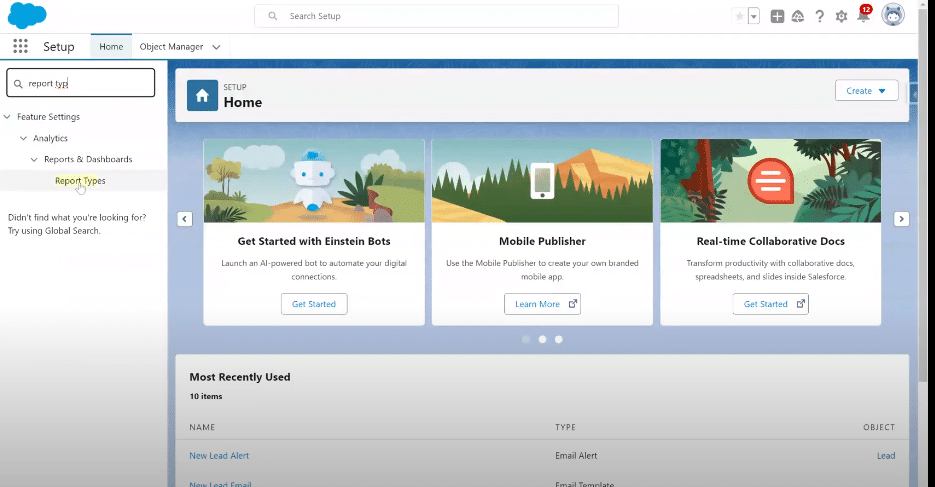Collapse the Analytics tree node
The image size is (935, 487).
pos(23,138)
